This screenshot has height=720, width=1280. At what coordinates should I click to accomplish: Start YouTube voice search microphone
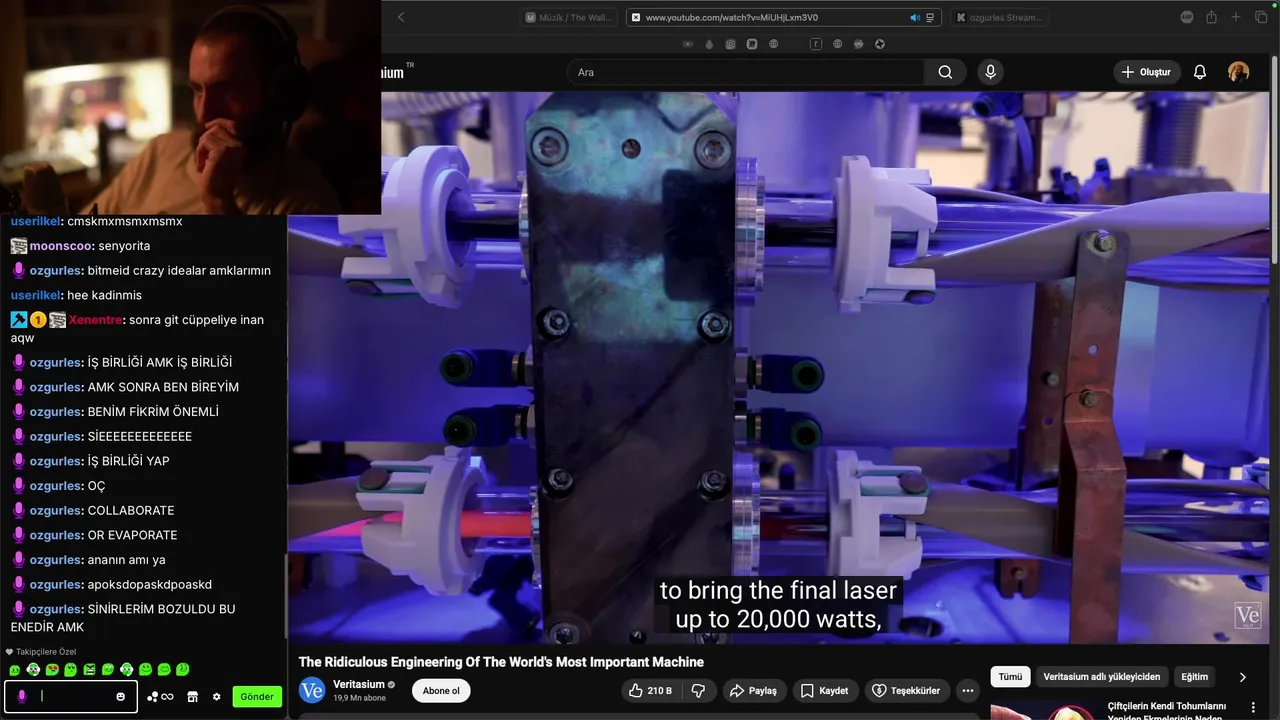(x=990, y=72)
